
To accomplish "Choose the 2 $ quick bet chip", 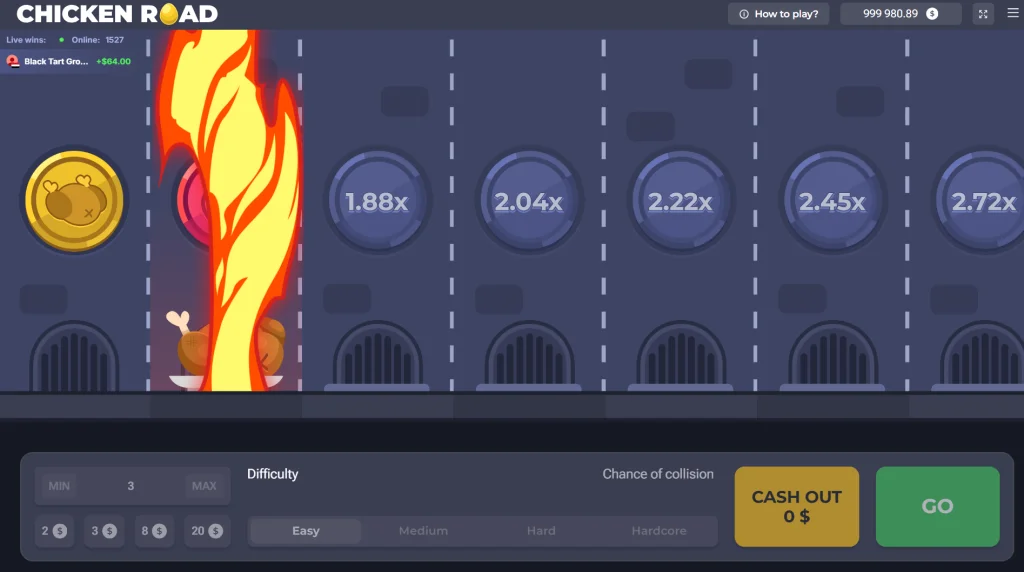I will pos(54,531).
